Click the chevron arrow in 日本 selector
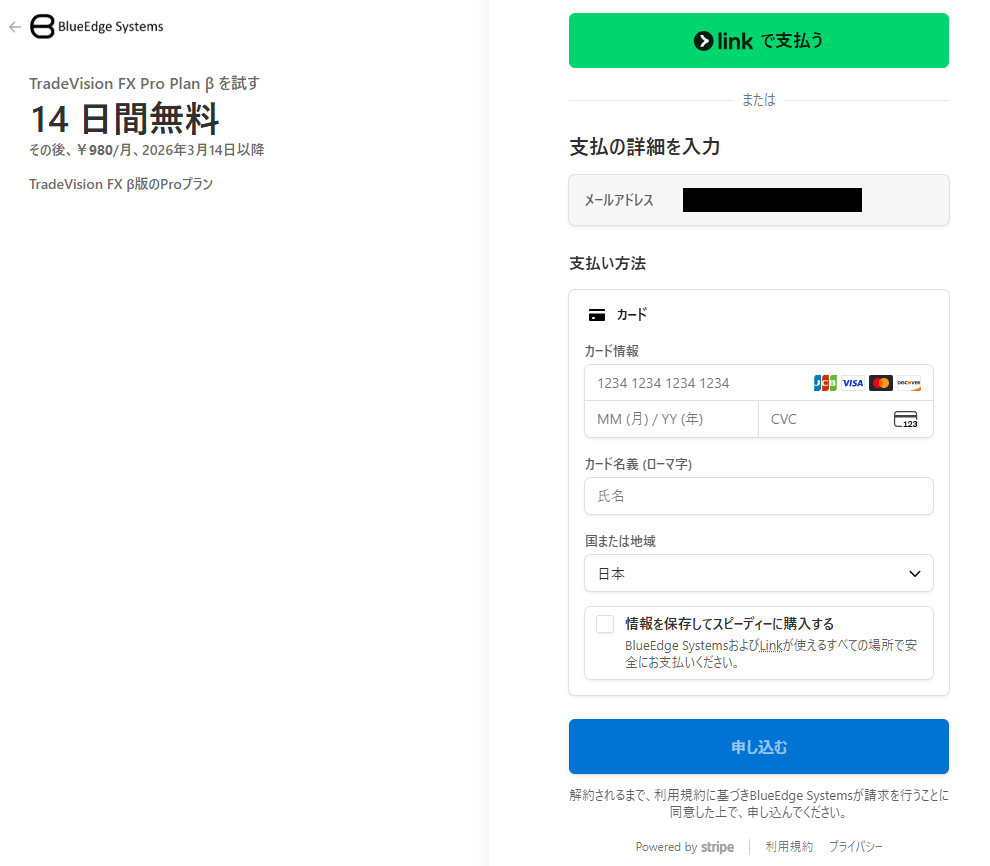This screenshot has height=866, width=990. point(914,573)
